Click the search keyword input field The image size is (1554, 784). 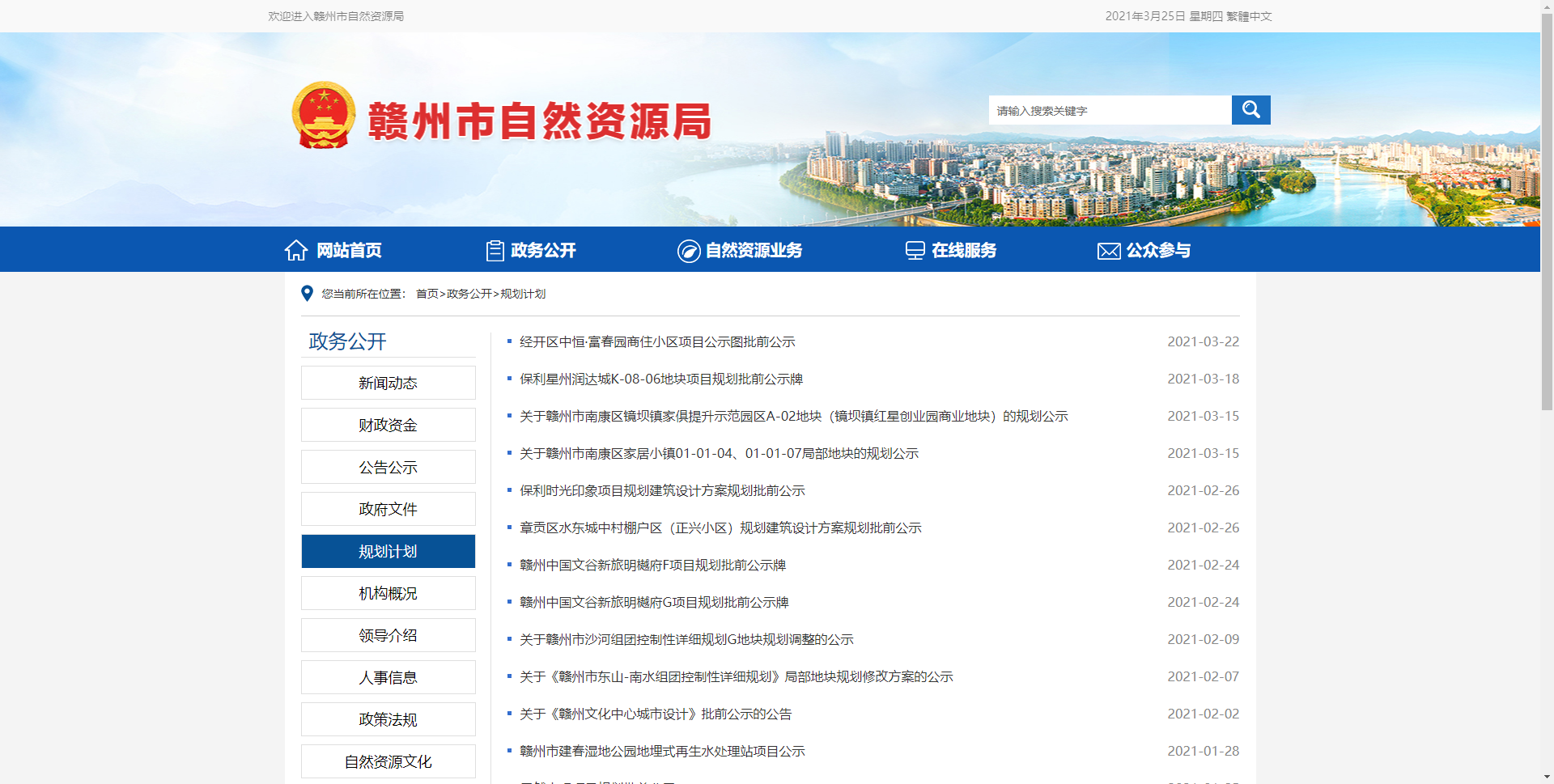point(1109,109)
